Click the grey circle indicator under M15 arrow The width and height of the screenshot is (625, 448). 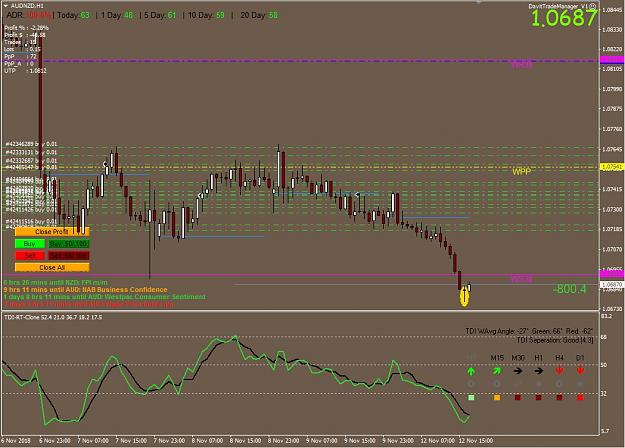(497, 384)
